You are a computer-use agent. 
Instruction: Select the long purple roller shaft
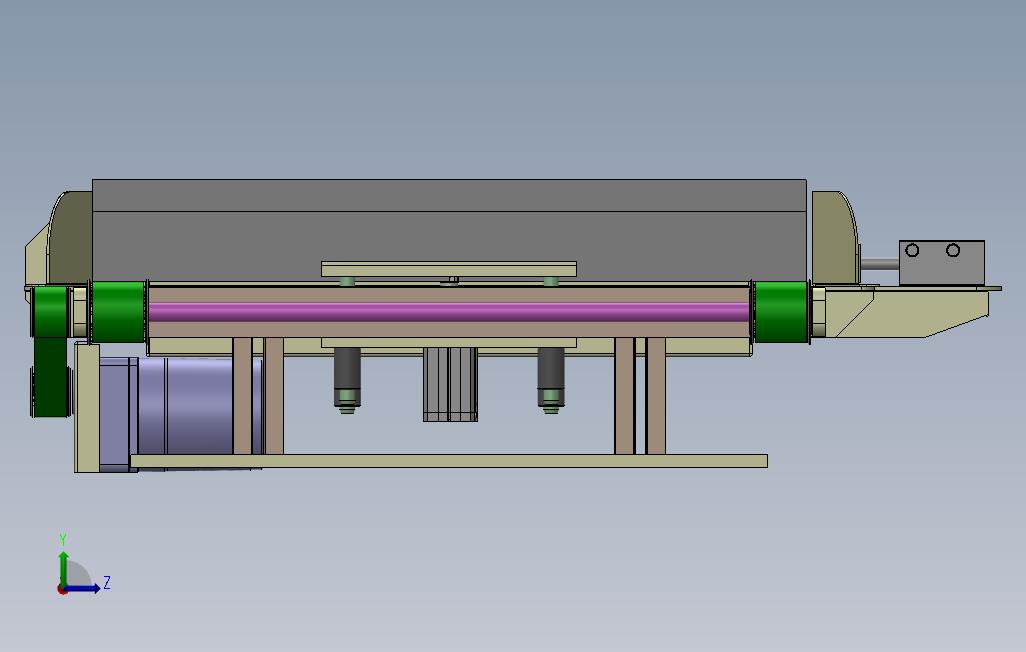(449, 312)
